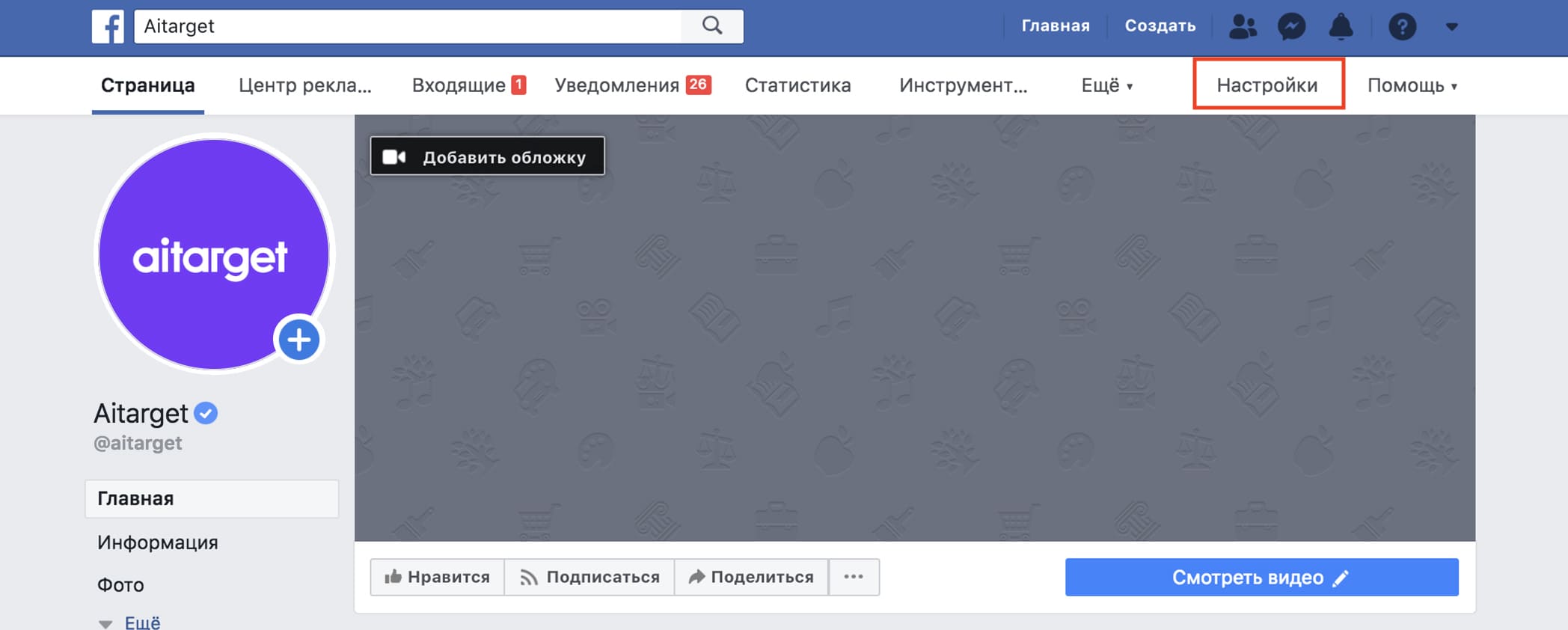The width and height of the screenshot is (1568, 630).
Task: Open the three-dots more actions button
Action: [x=854, y=577]
